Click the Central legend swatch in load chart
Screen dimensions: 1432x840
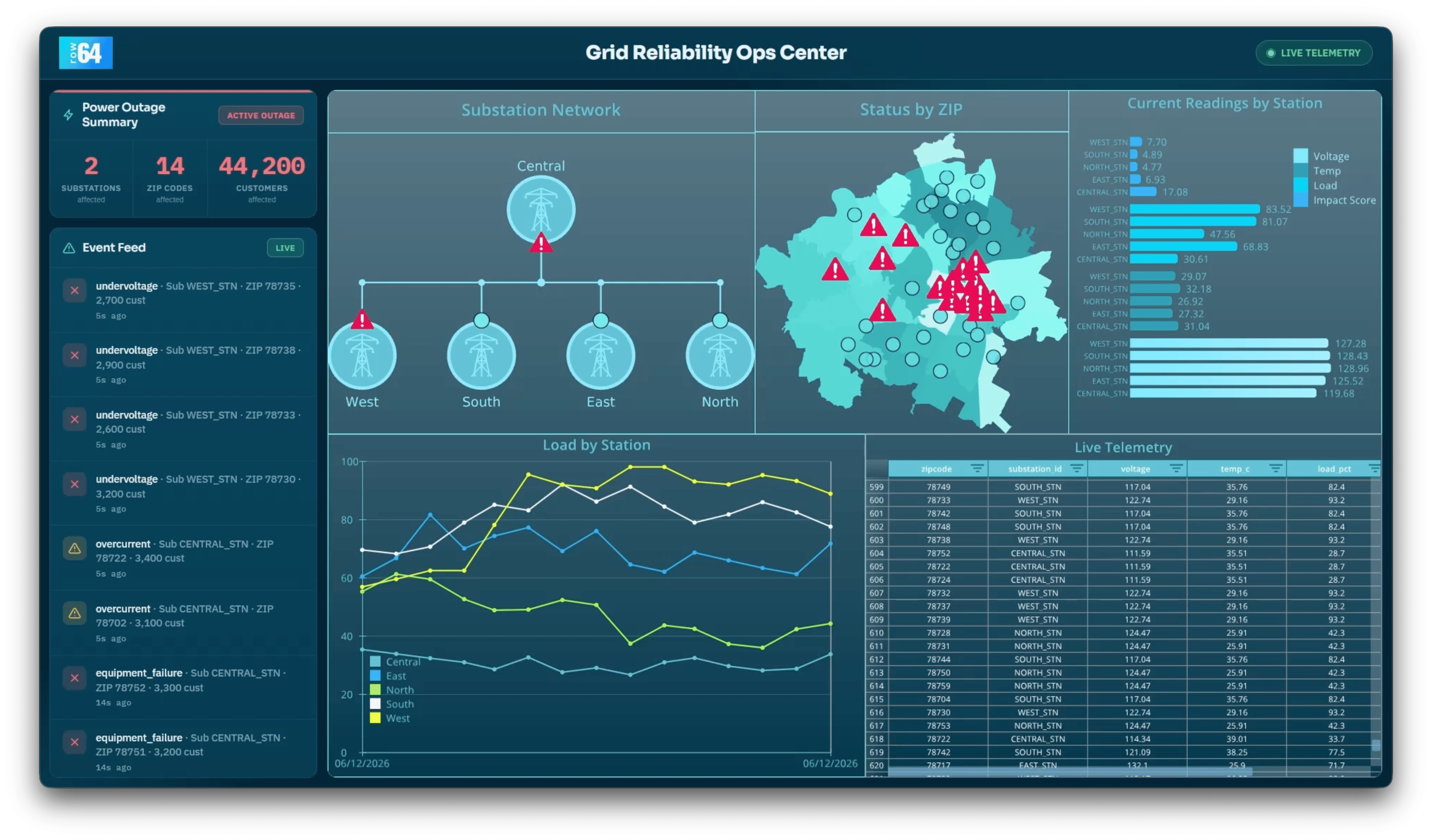click(x=375, y=662)
